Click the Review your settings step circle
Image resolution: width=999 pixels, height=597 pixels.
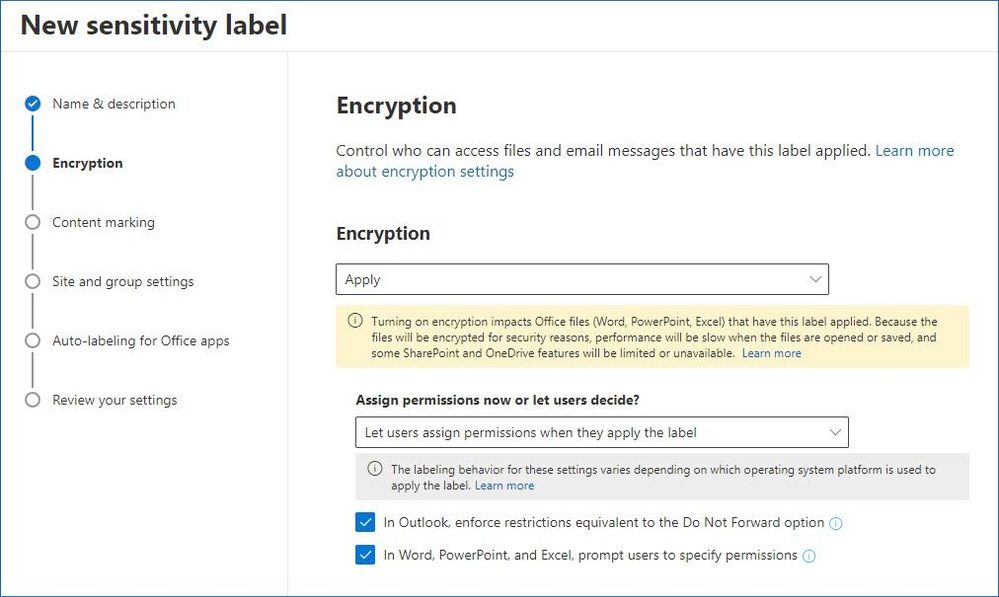click(x=32, y=399)
